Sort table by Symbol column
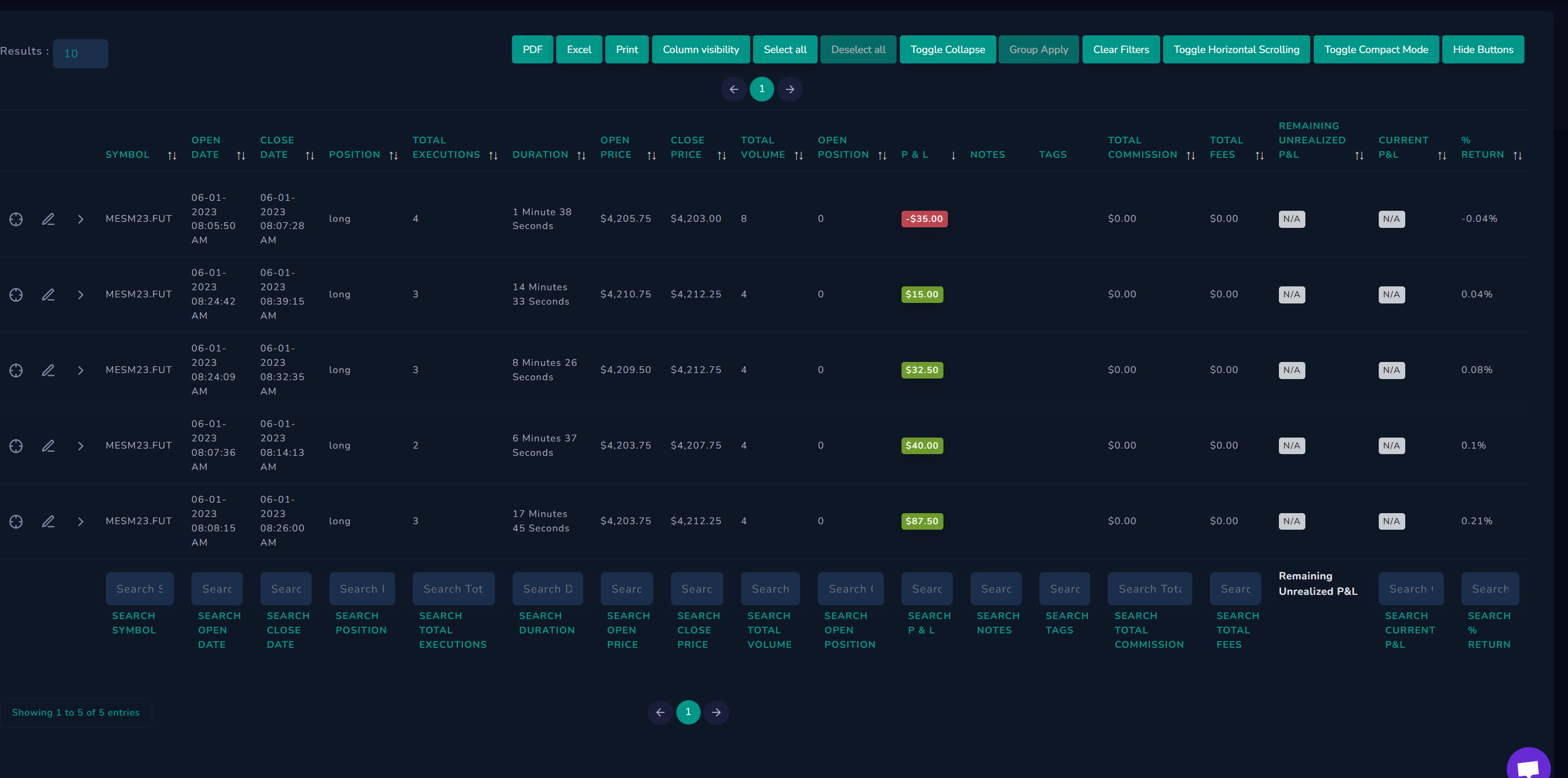 [x=172, y=156]
